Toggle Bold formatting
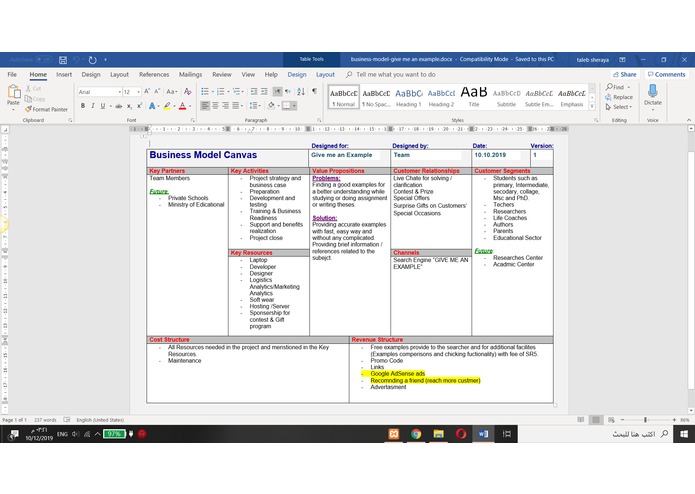695x494 pixels. [x=83, y=106]
